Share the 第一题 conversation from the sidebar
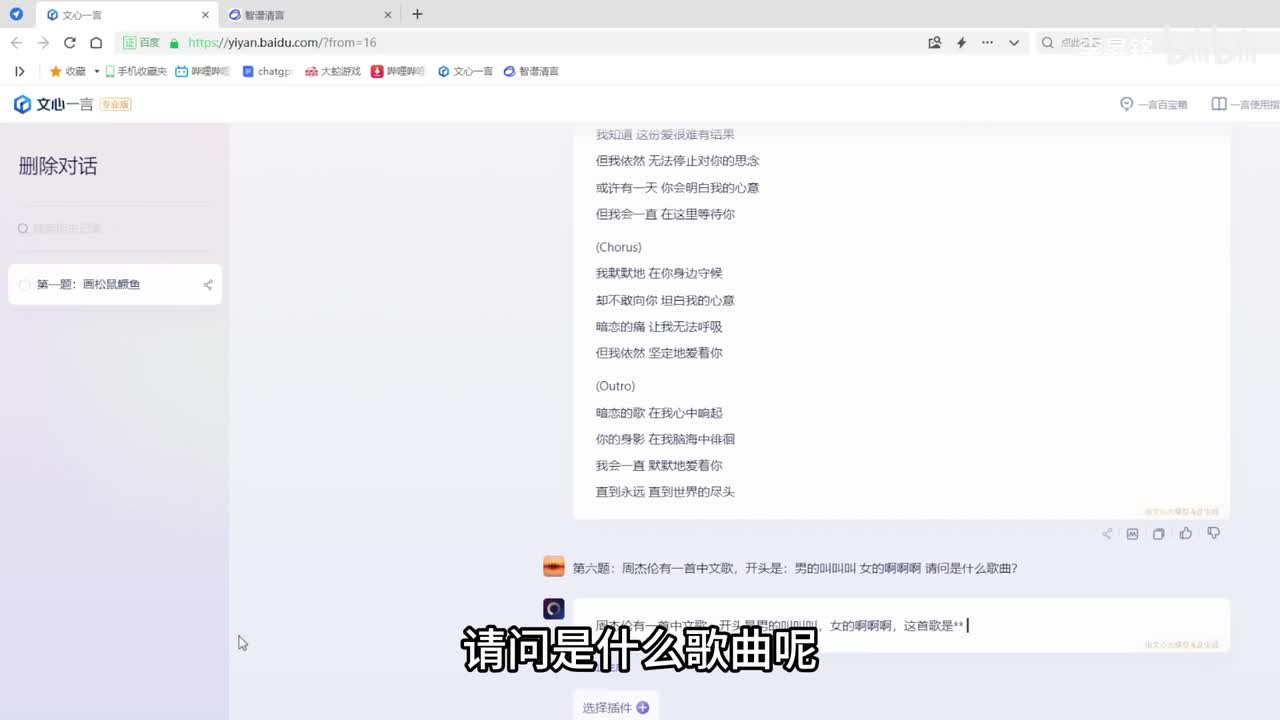1280x720 pixels. coord(208,285)
